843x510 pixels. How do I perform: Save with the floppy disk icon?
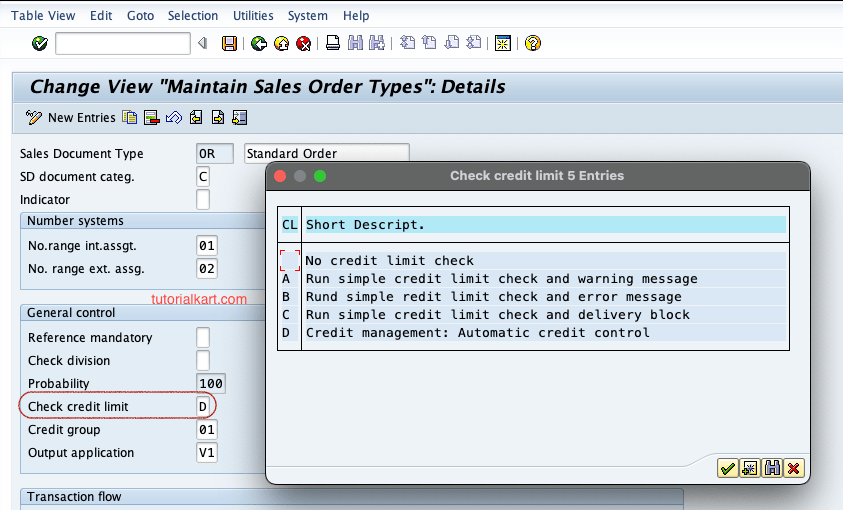click(230, 43)
